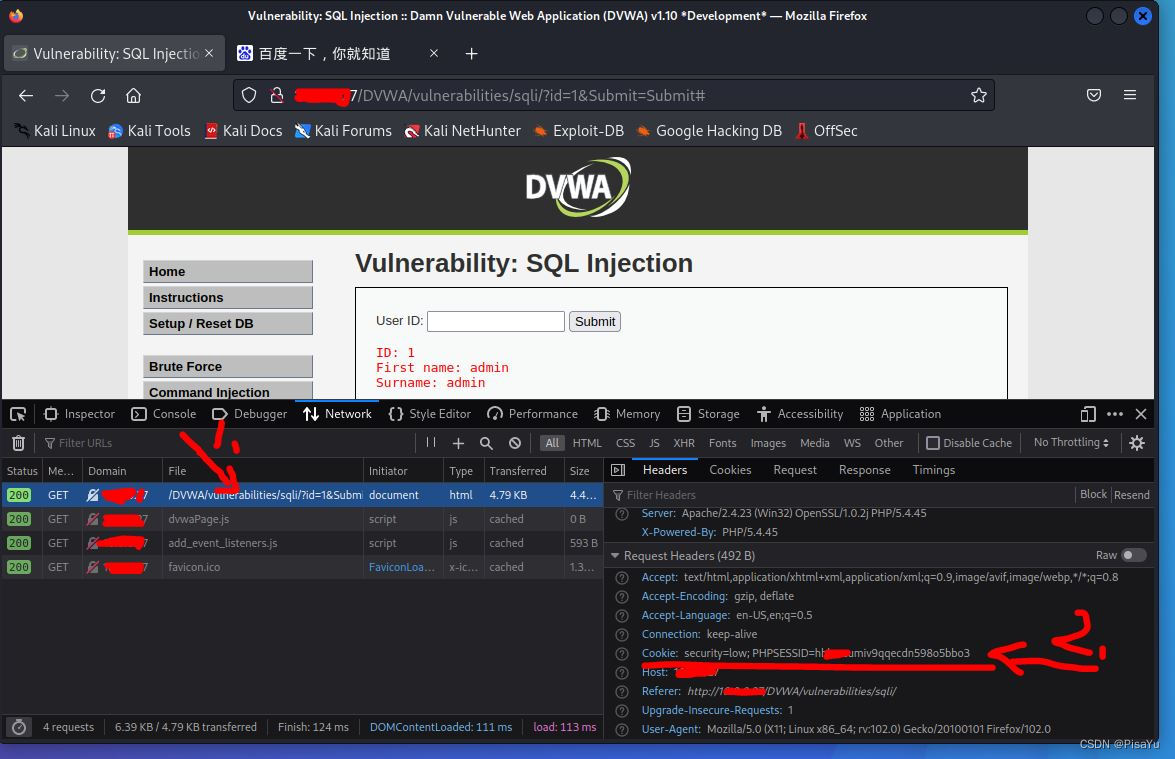Switch to the Console tab
The width and height of the screenshot is (1175, 759).
[164, 414]
